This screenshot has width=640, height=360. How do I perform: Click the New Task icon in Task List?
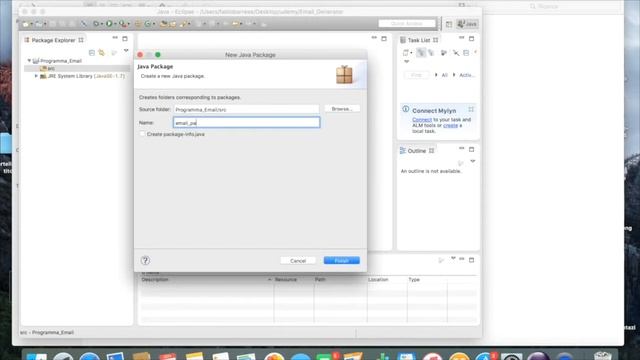[405, 53]
